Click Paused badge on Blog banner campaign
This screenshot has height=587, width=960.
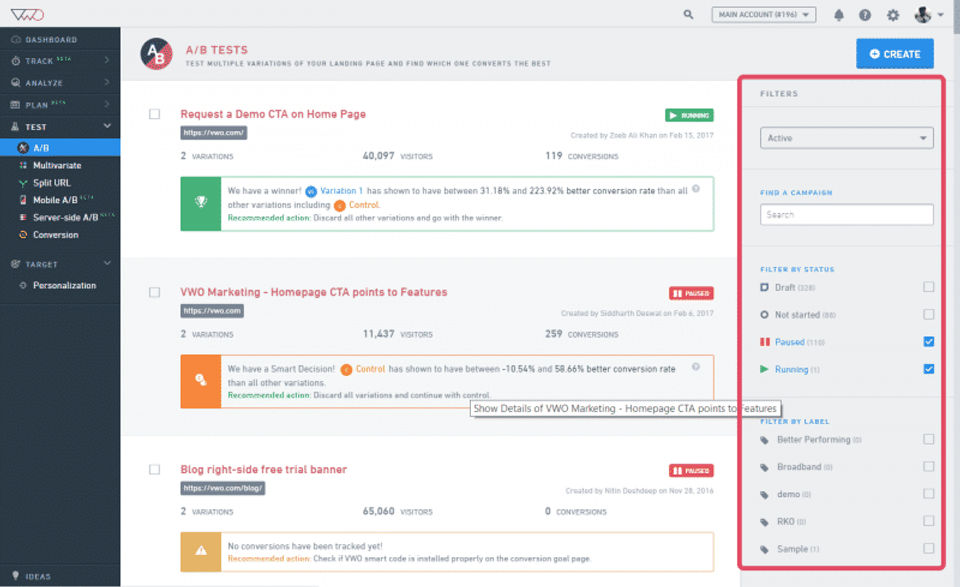(x=691, y=471)
